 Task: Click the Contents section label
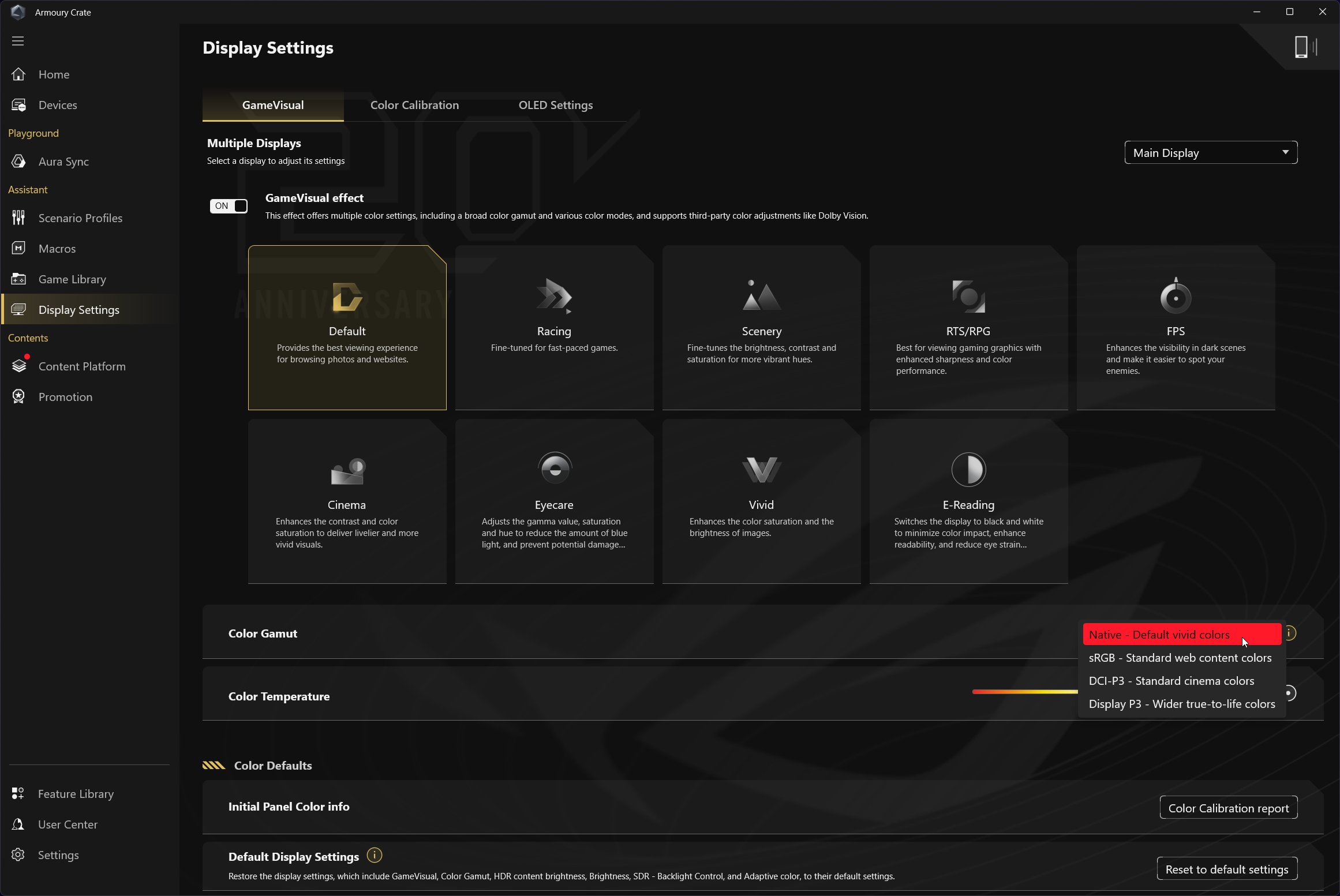pyautogui.click(x=28, y=338)
